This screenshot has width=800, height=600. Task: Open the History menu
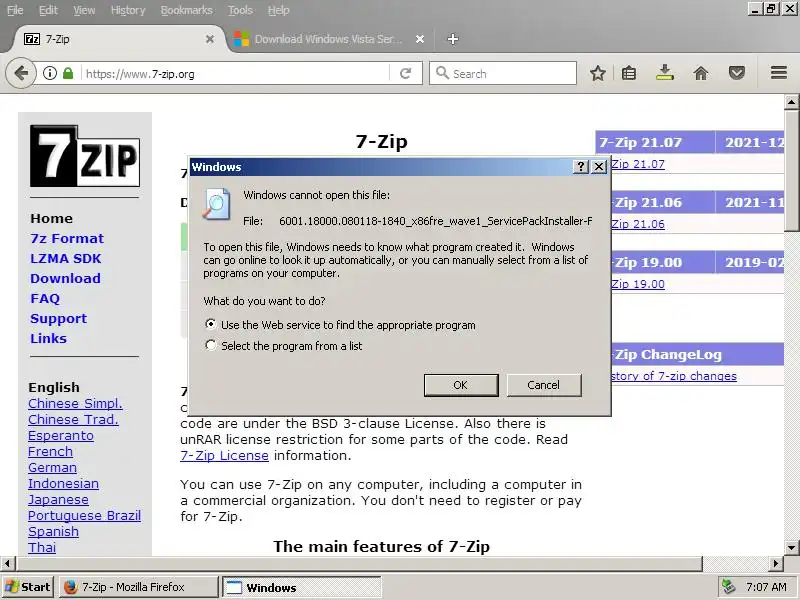(128, 10)
